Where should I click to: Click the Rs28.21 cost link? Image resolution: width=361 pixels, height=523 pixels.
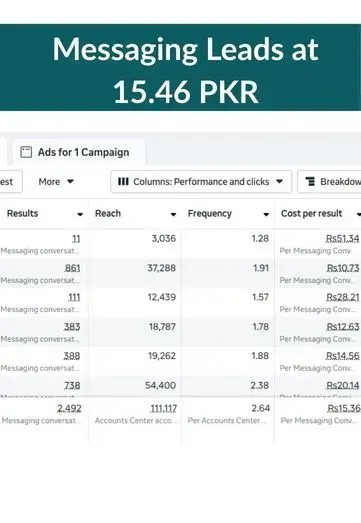[343, 297]
